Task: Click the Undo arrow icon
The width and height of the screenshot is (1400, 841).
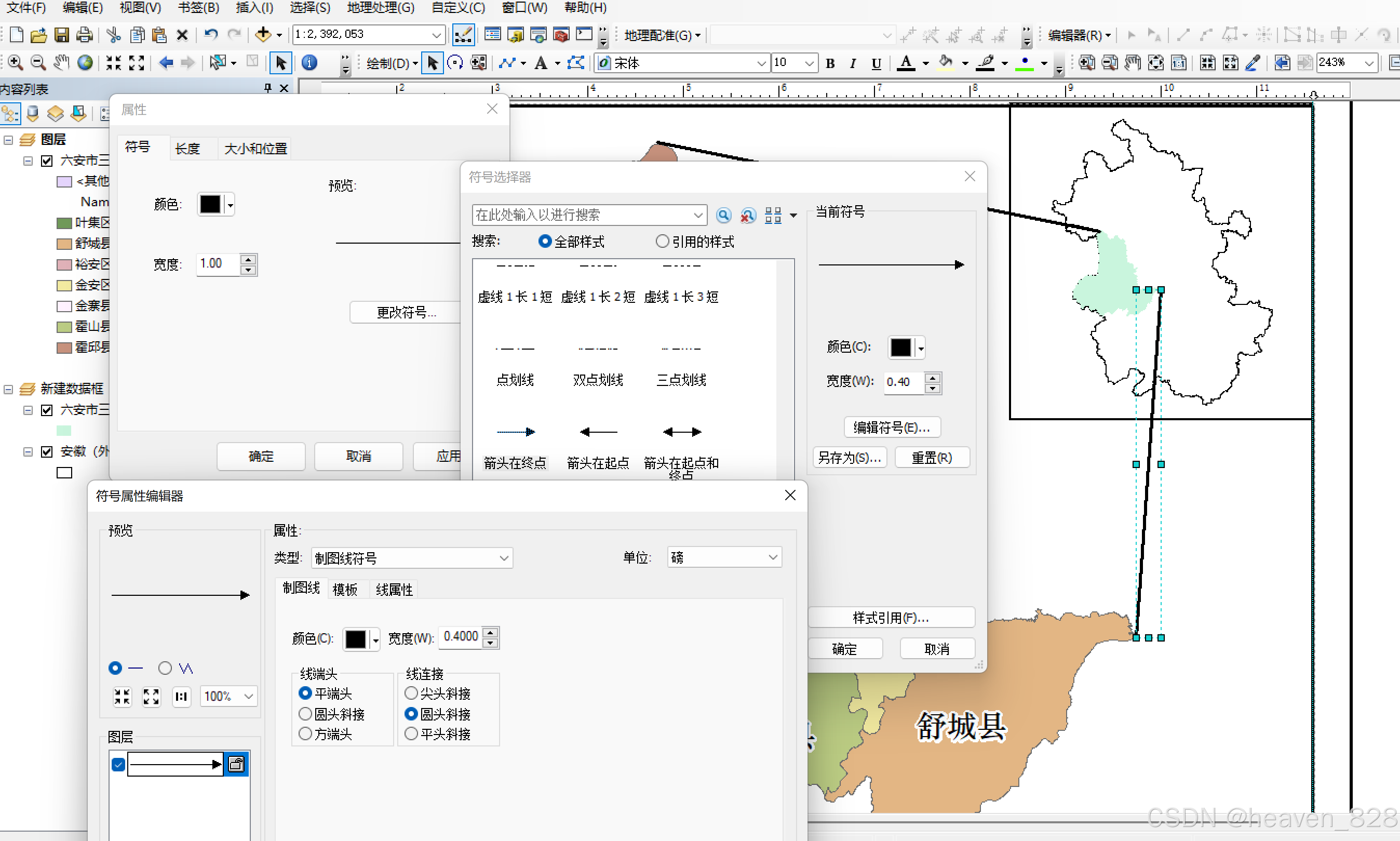Action: point(211,35)
